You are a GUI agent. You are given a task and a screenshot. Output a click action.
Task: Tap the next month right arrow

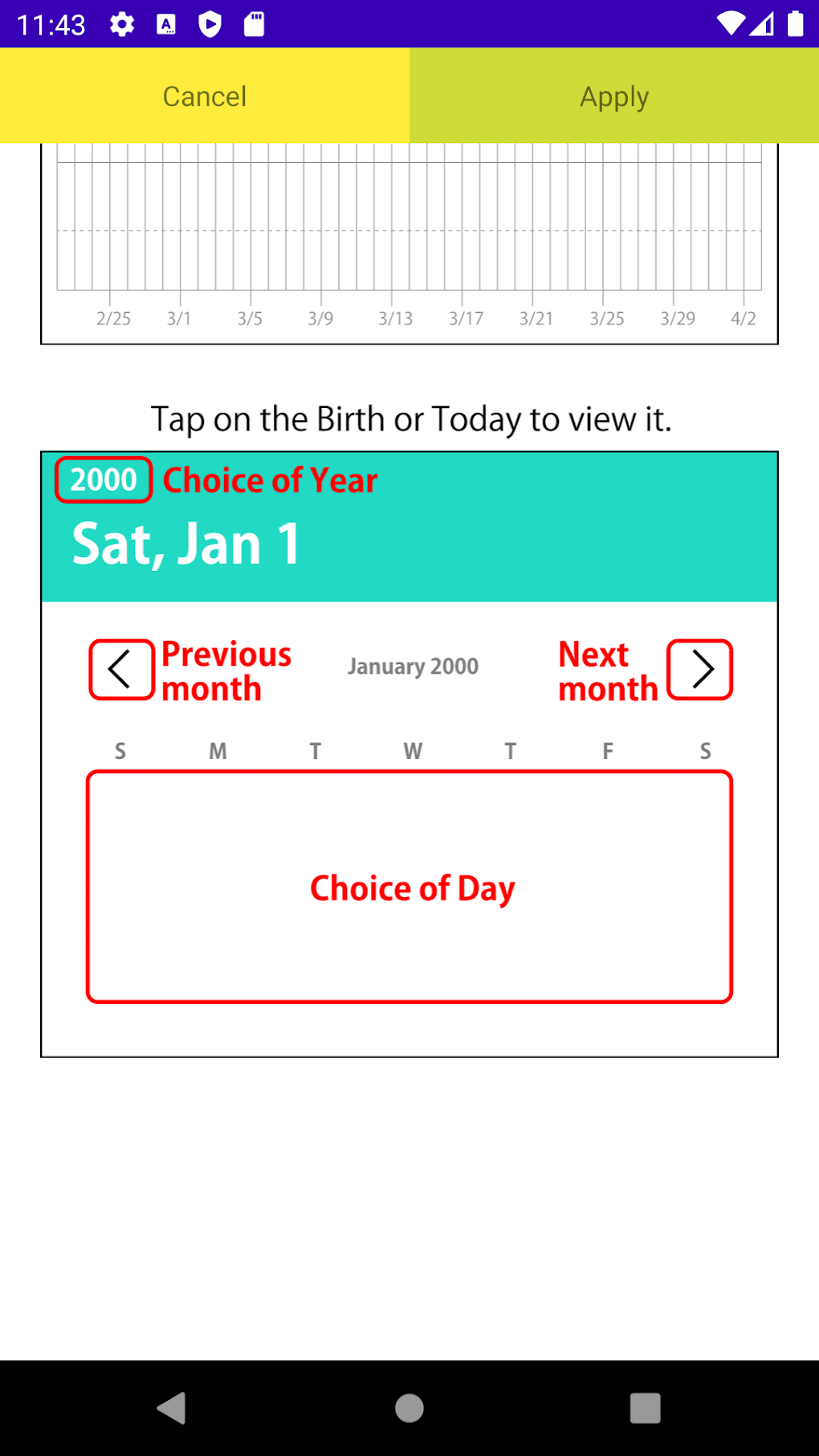tap(700, 670)
